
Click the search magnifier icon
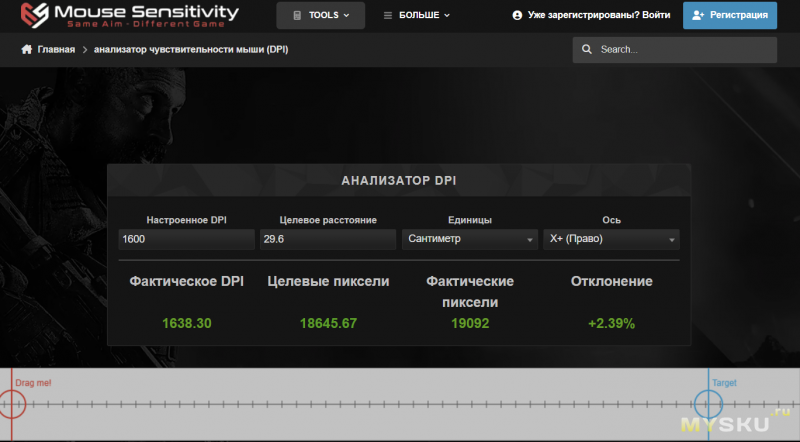[x=587, y=49]
